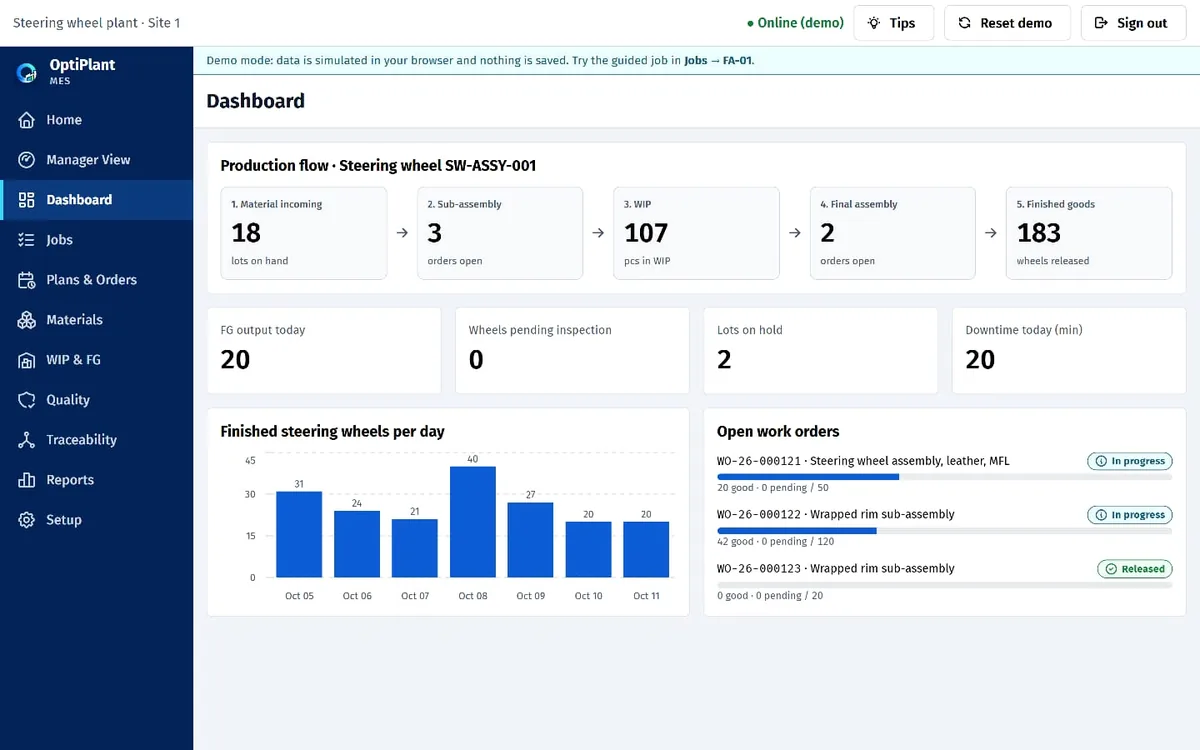This screenshot has width=1200, height=750.
Task: Follow the Jobs → FA-01 link in banner
Action: pos(718,60)
